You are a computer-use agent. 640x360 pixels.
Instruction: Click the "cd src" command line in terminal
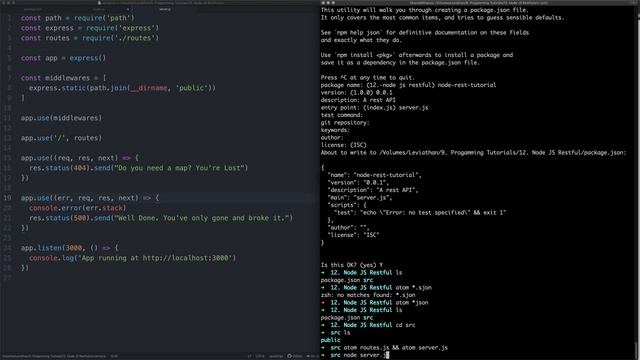point(368,325)
